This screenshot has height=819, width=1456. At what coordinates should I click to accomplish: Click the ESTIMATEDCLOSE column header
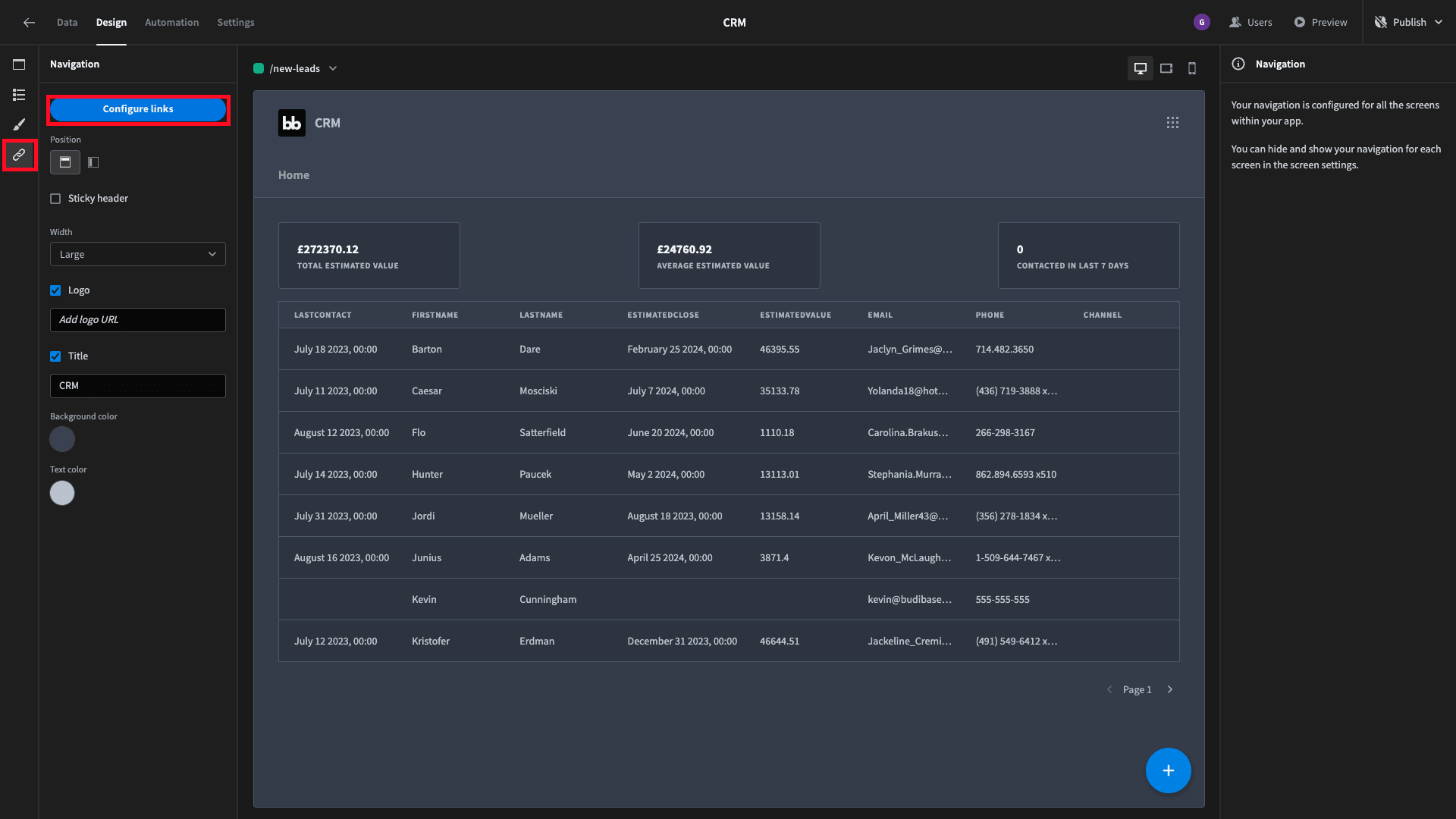click(663, 315)
